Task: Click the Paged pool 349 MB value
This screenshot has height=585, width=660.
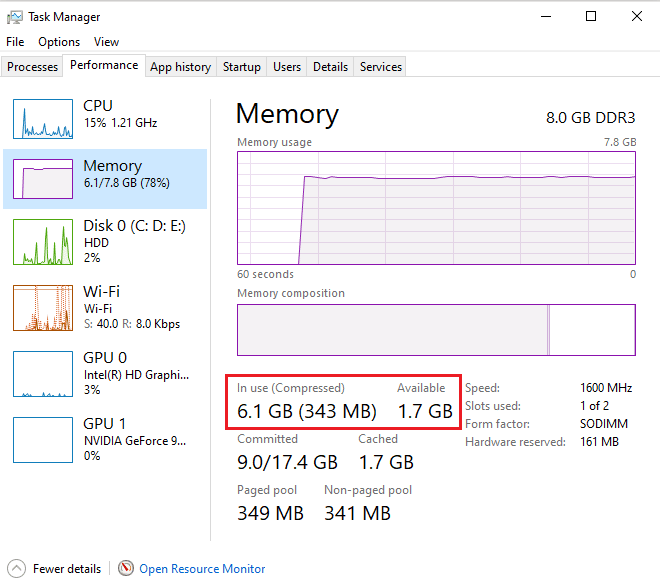Action: [x=270, y=513]
